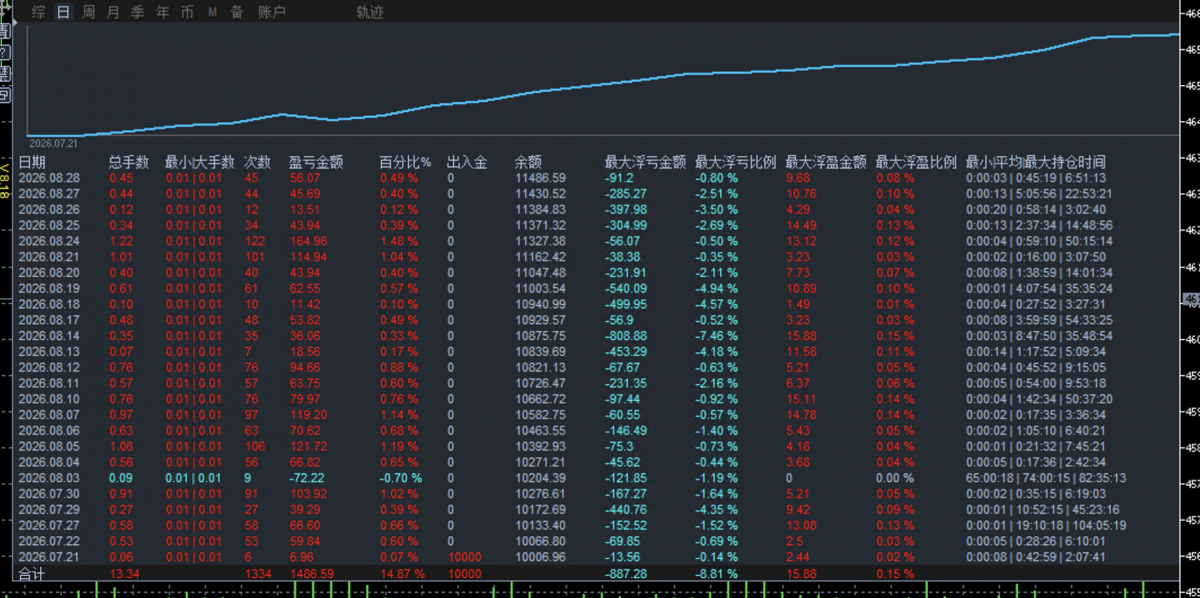Click the percentage -0.70 % cell
This screenshot has height=598, width=1200.
[400, 478]
